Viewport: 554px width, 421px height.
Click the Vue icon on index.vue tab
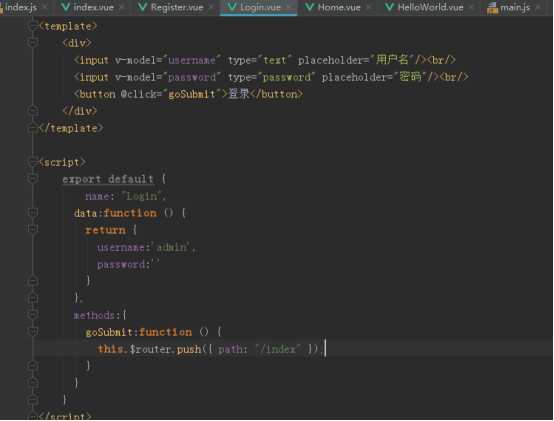[65, 7]
